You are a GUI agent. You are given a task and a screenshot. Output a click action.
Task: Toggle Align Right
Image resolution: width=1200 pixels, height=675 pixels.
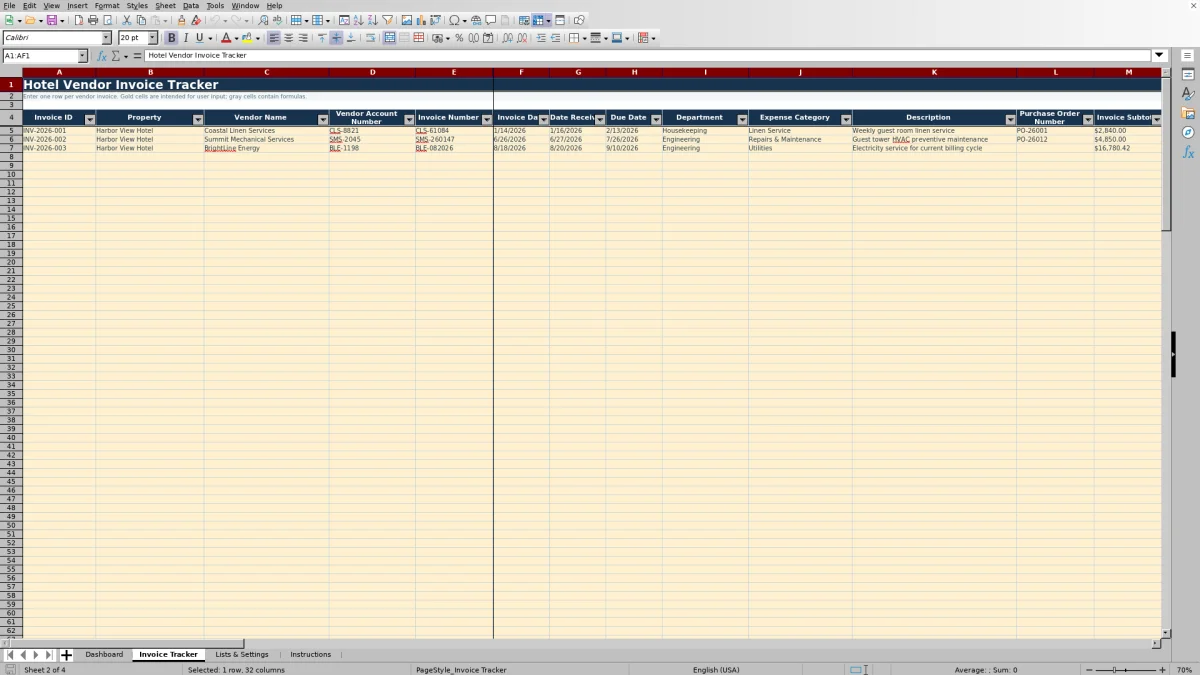pyautogui.click(x=303, y=38)
